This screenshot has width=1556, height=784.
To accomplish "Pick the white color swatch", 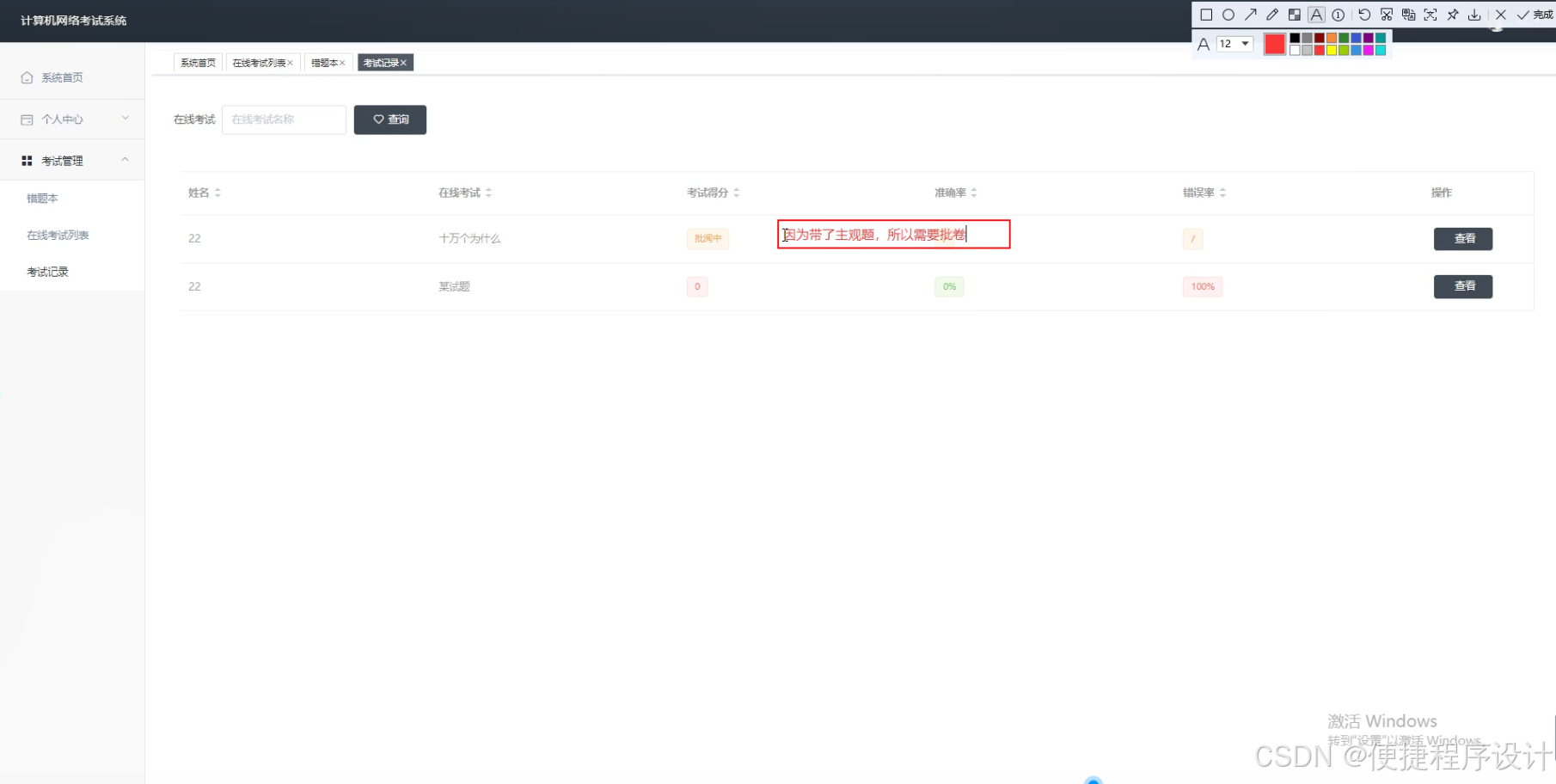I will [1295, 50].
